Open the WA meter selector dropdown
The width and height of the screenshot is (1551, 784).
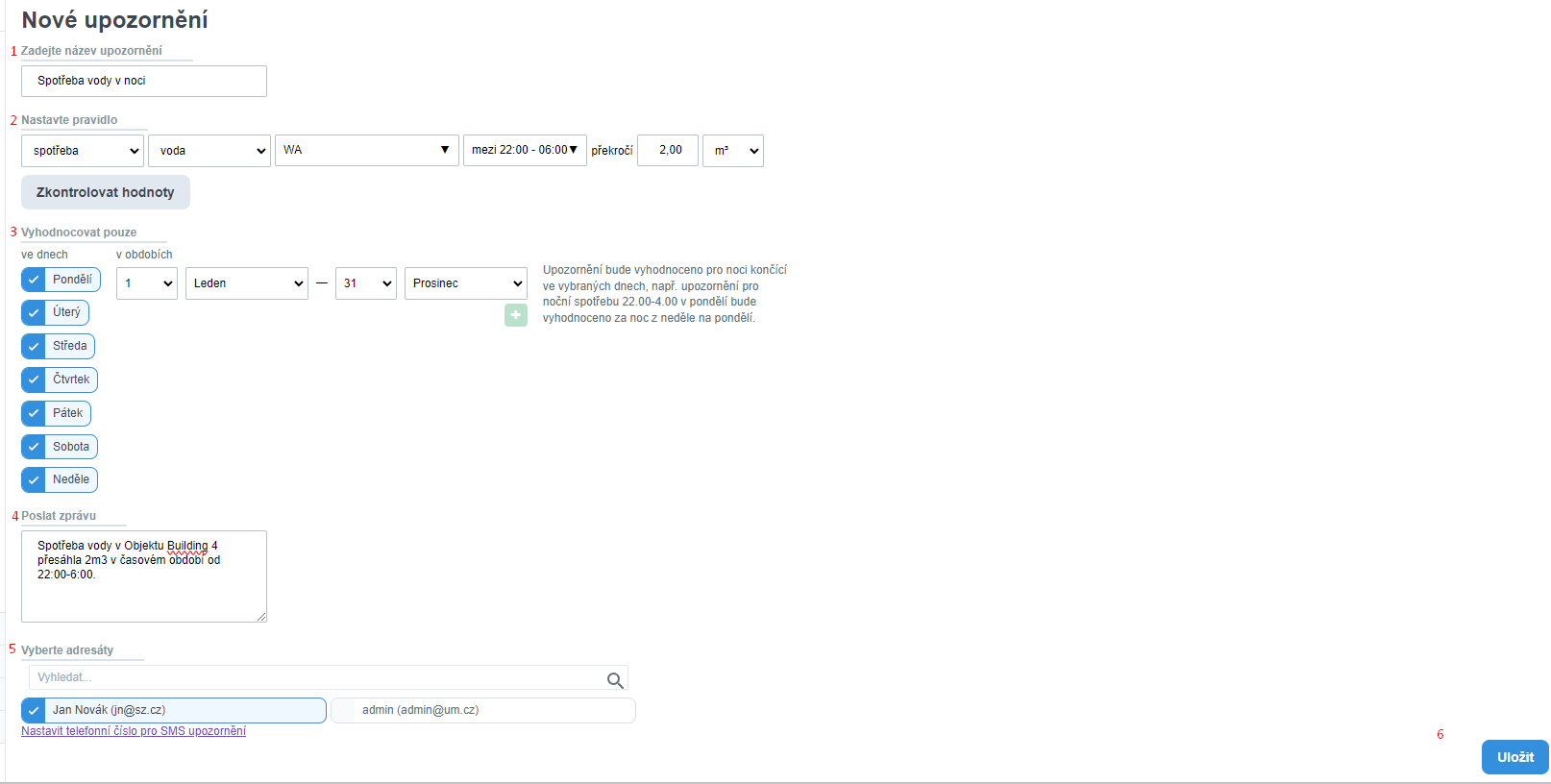(366, 150)
